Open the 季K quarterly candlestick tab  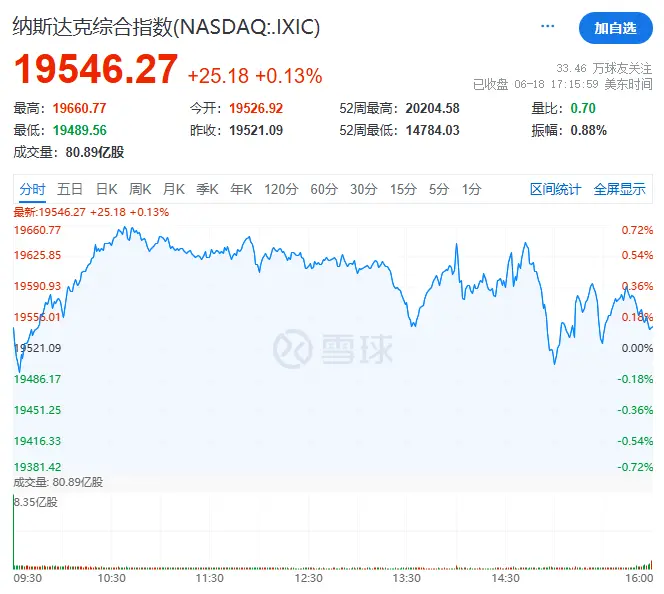point(208,189)
